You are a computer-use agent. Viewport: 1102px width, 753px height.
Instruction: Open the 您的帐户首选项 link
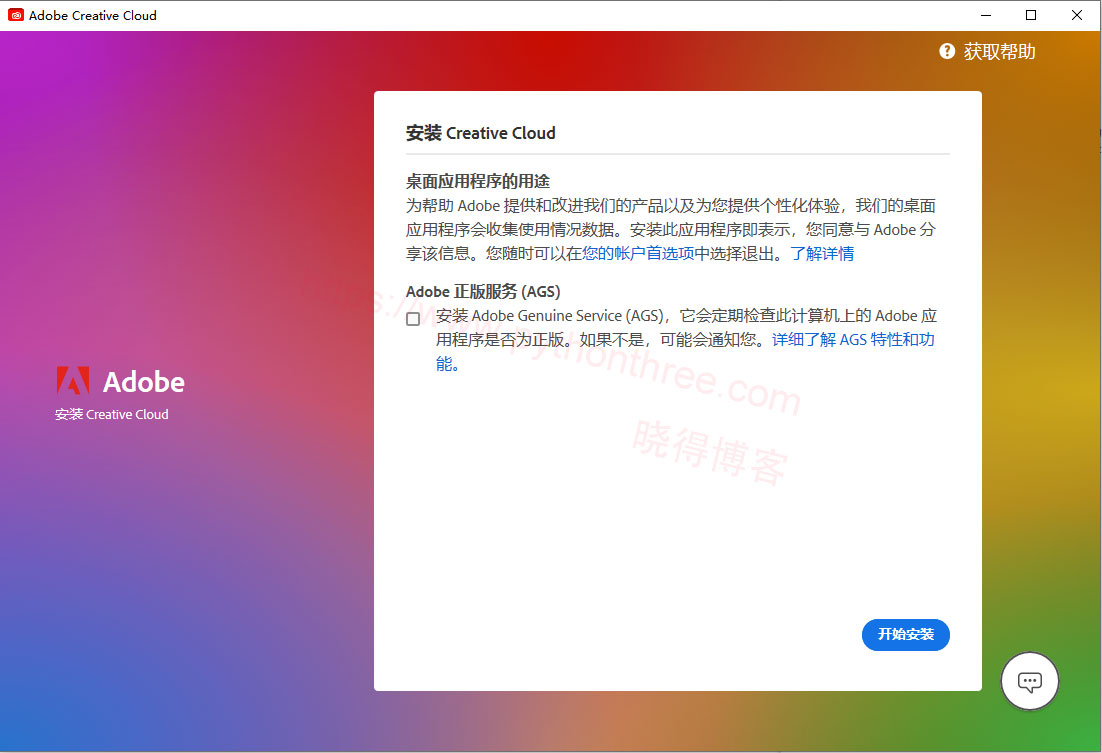click(x=637, y=253)
